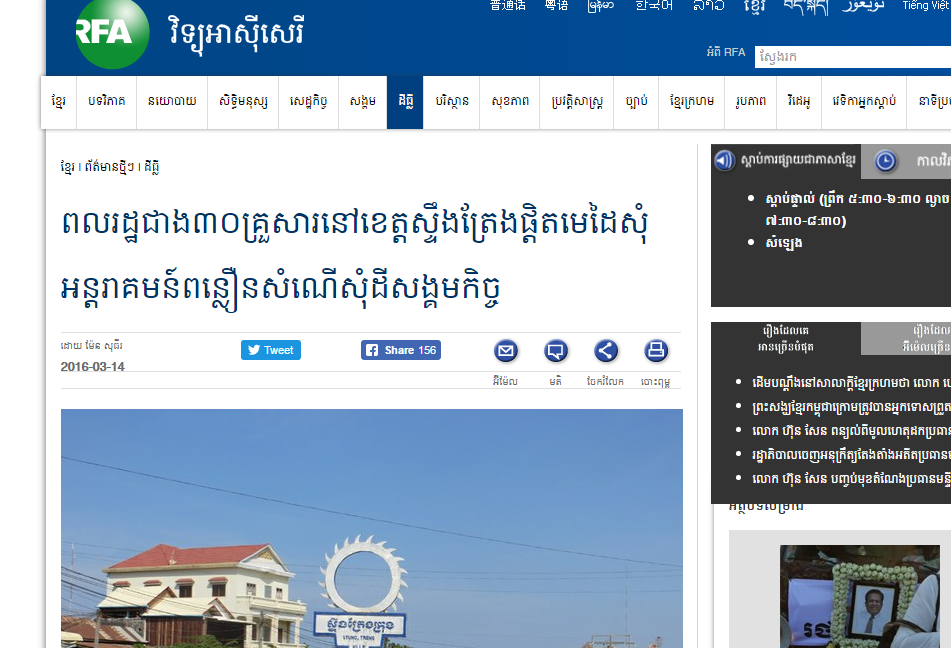Click the printer icon
The image size is (951, 648).
[656, 351]
